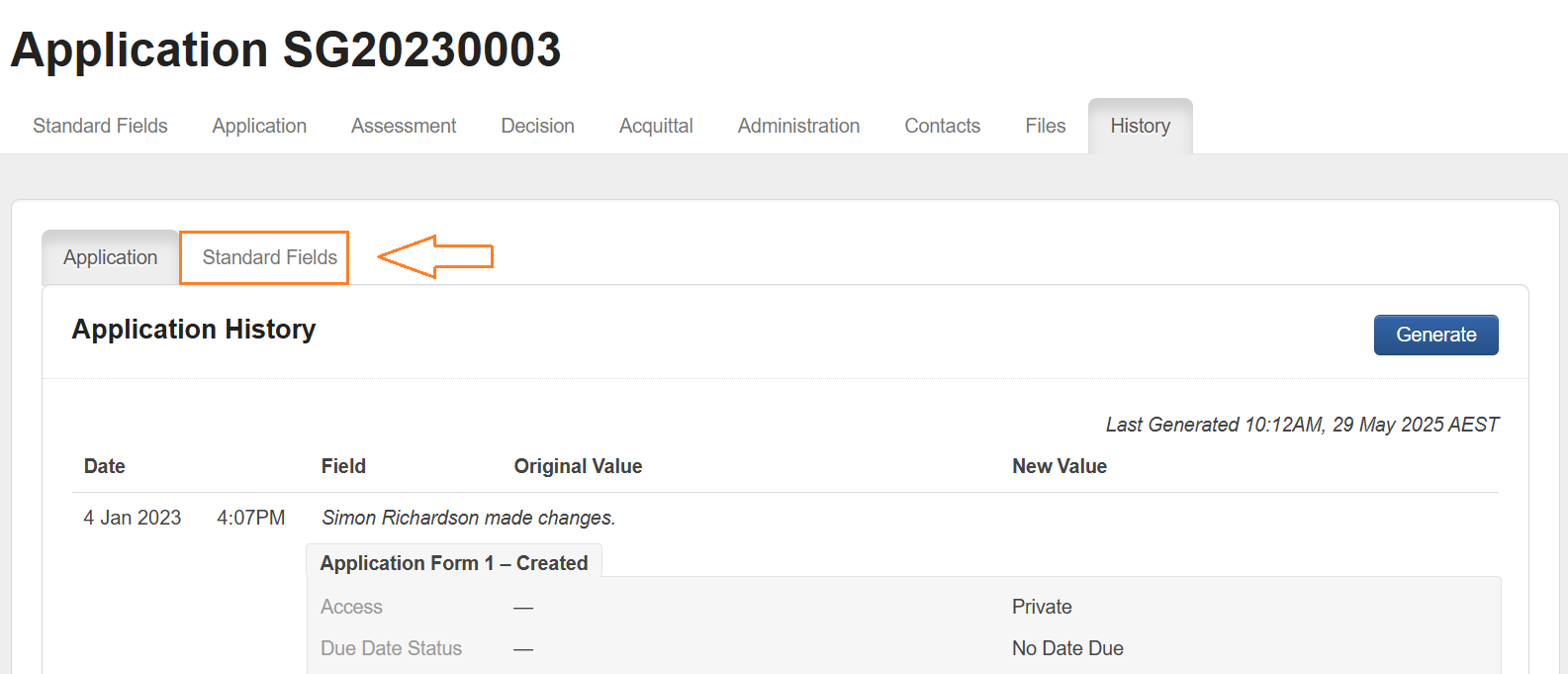Screen dimensions: 1568x674
Task: Click the Original Value column header
Action: click(578, 466)
